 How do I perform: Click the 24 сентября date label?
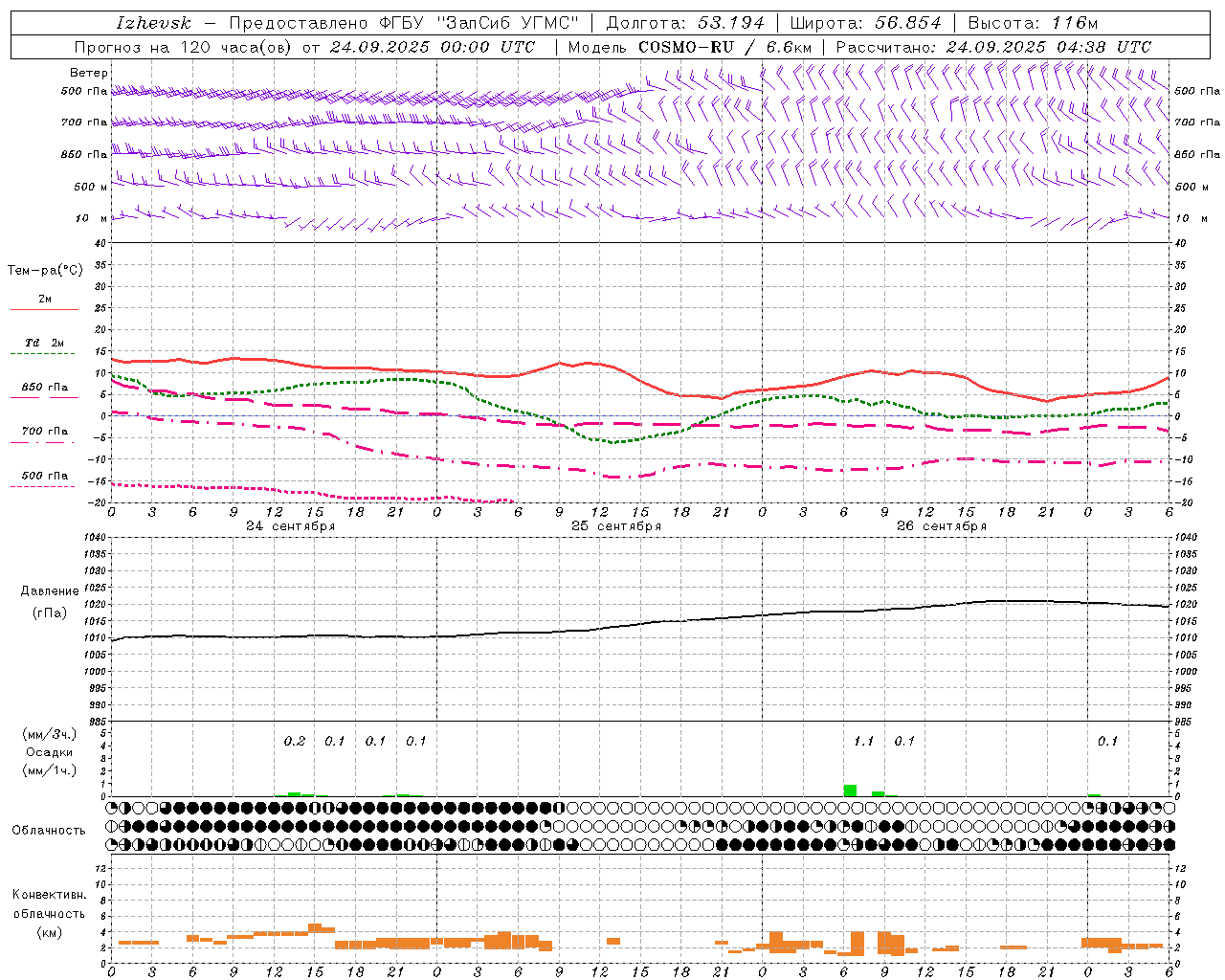[290, 526]
